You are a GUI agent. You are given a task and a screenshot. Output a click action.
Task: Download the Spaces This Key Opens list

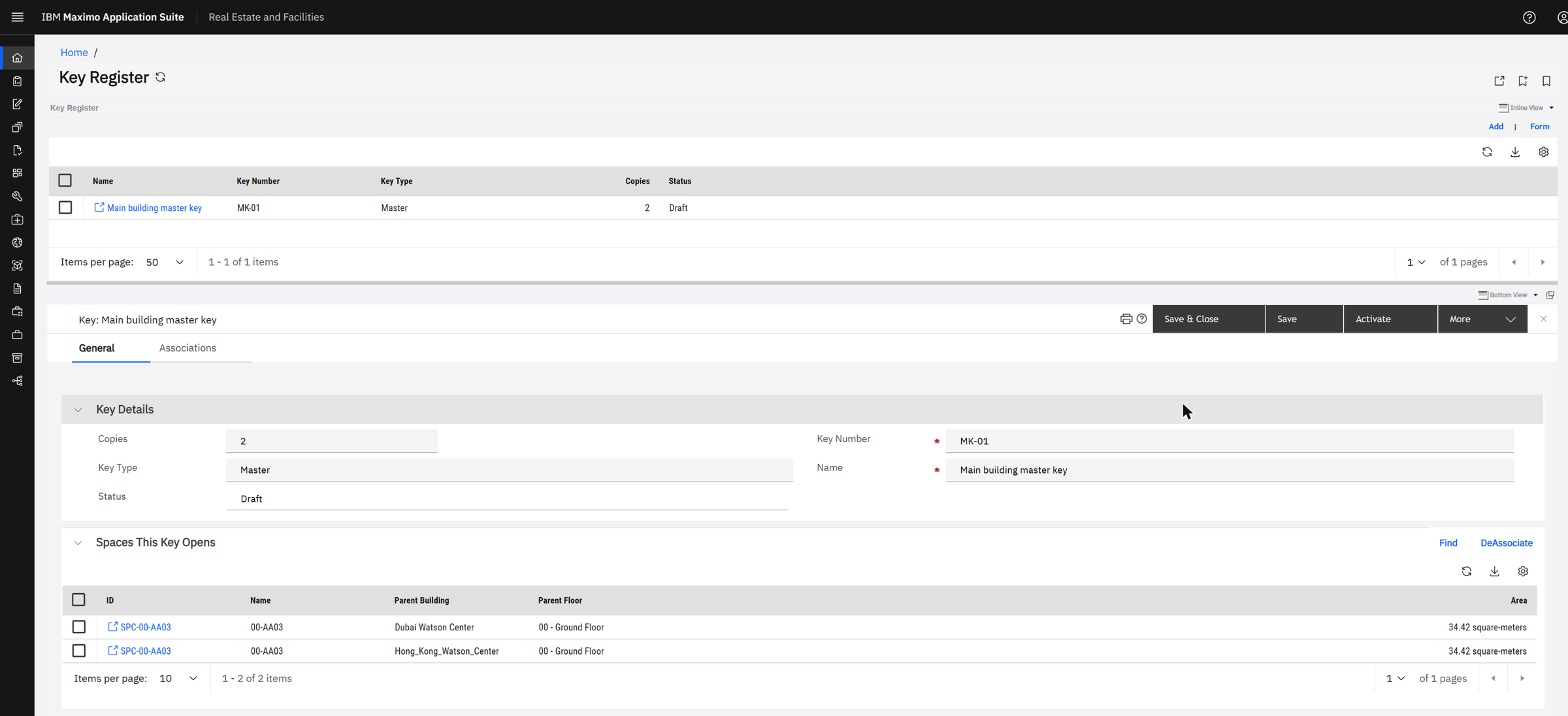tap(1494, 572)
